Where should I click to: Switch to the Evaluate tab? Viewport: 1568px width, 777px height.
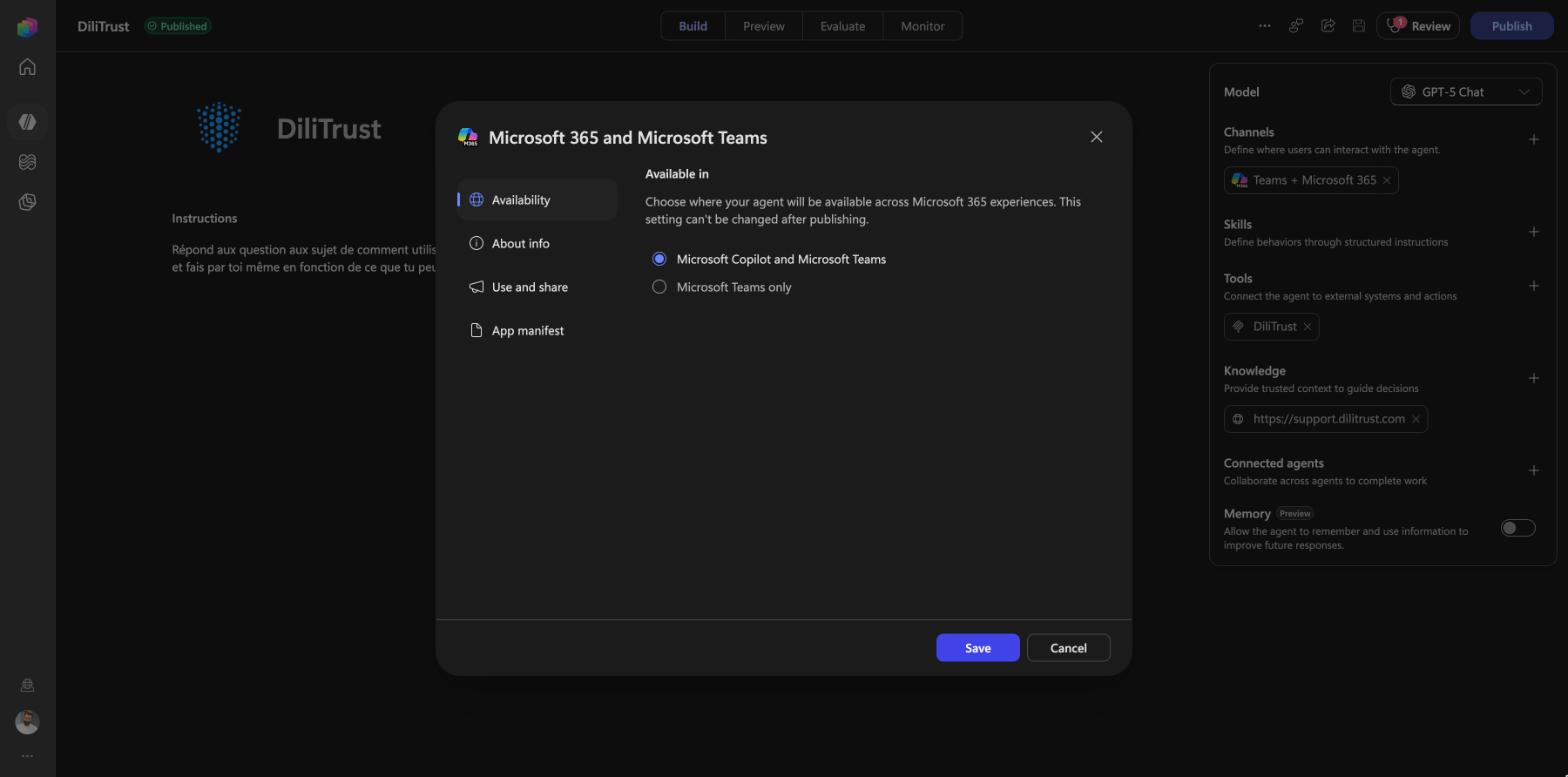[x=843, y=26]
